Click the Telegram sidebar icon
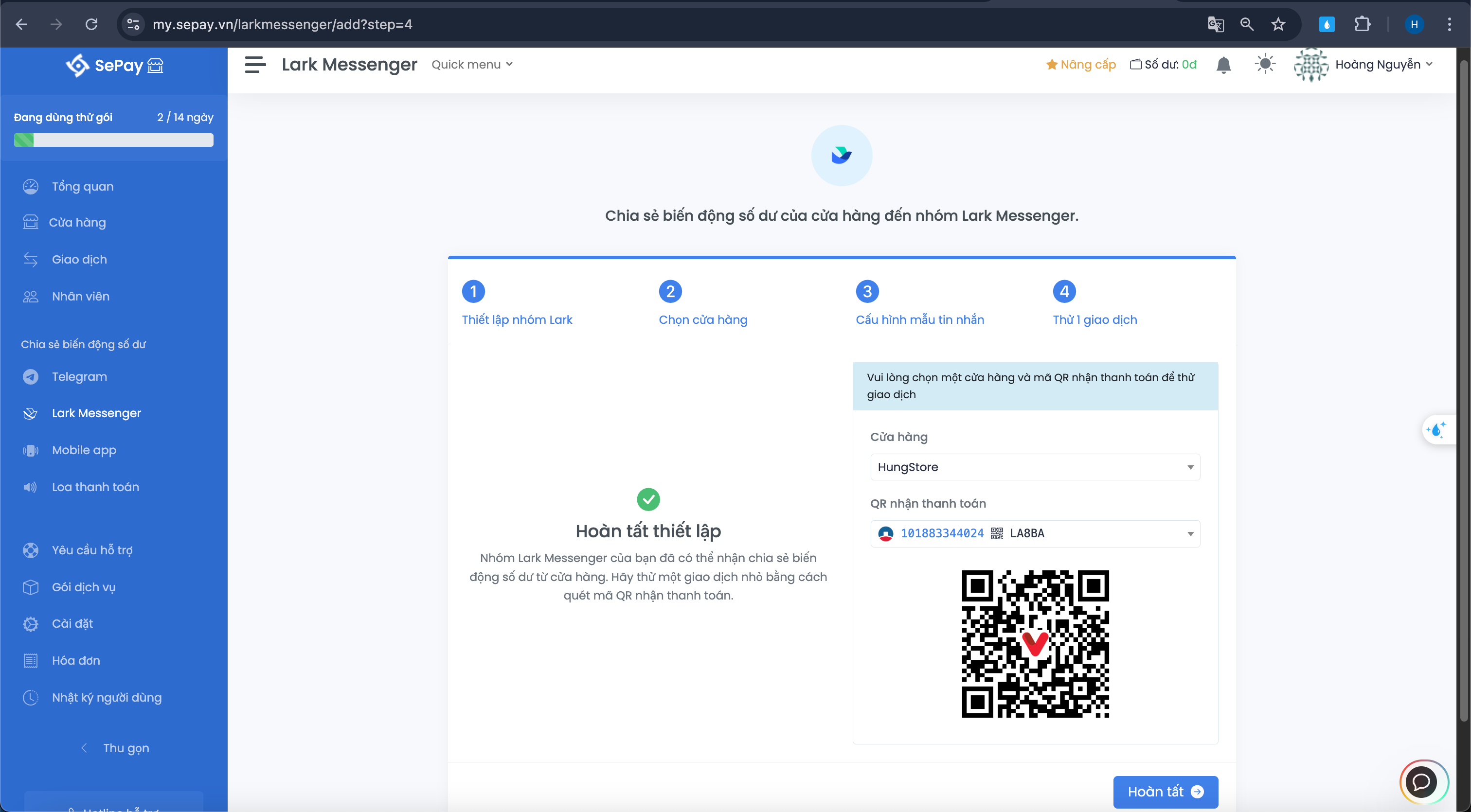This screenshot has height=812, width=1471. pos(30,377)
